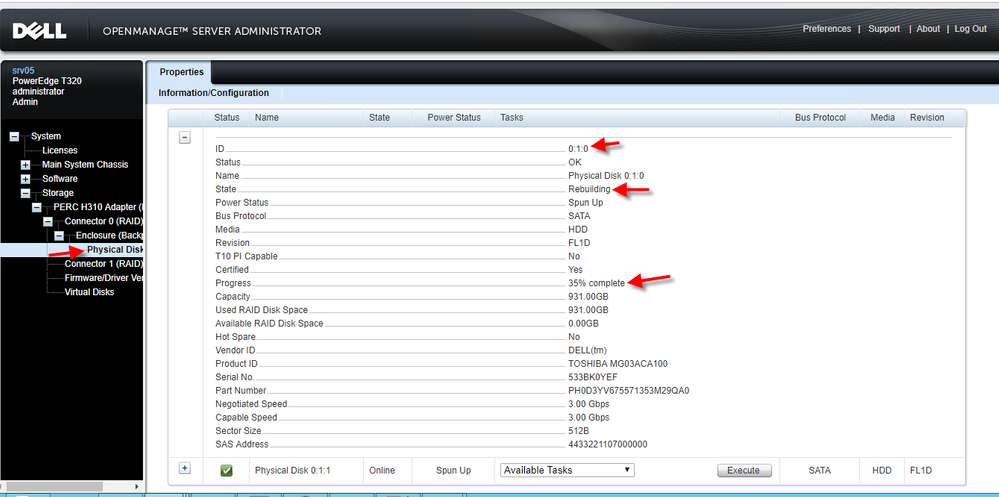Click the Online state of Physical Disk 0:1:1
This screenshot has width=999, height=497.
(x=382, y=470)
